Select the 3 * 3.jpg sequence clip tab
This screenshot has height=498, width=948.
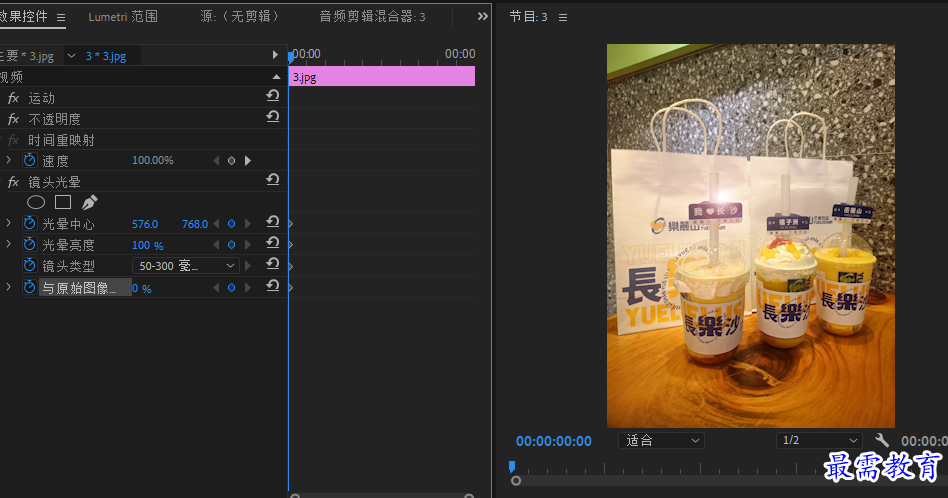pos(106,56)
